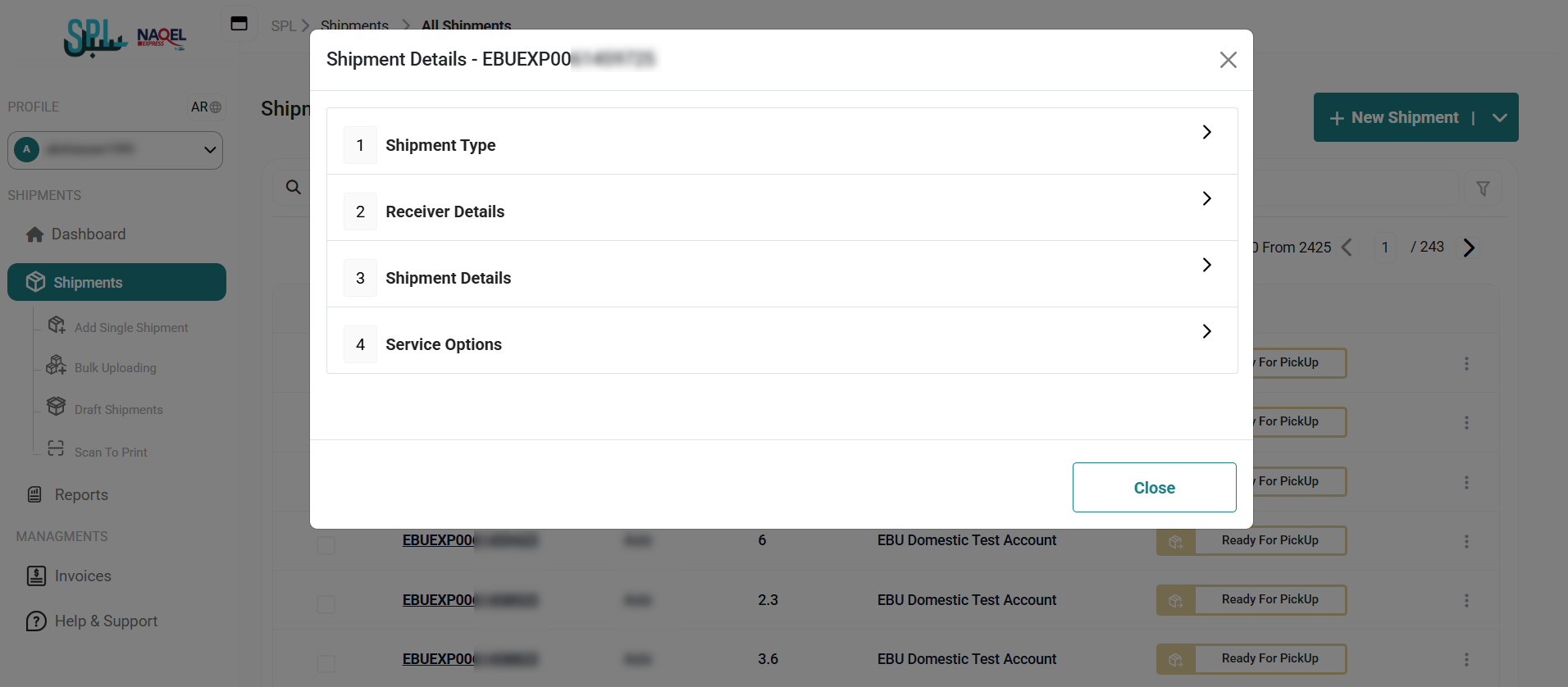Go to next page of shipments
Screen dimensions: 1568x687
1469,248
